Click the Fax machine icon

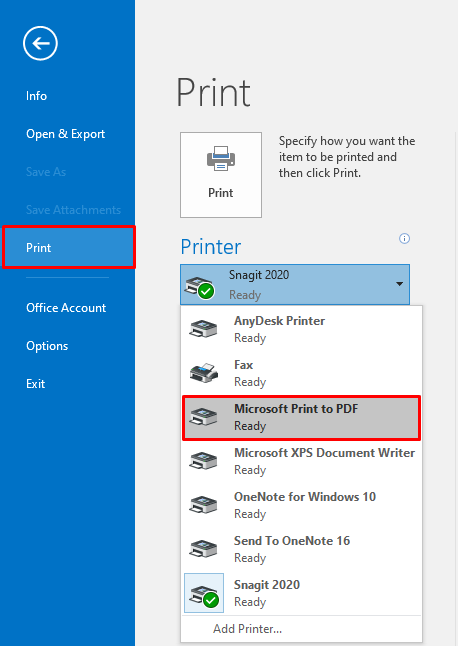[x=203, y=372]
